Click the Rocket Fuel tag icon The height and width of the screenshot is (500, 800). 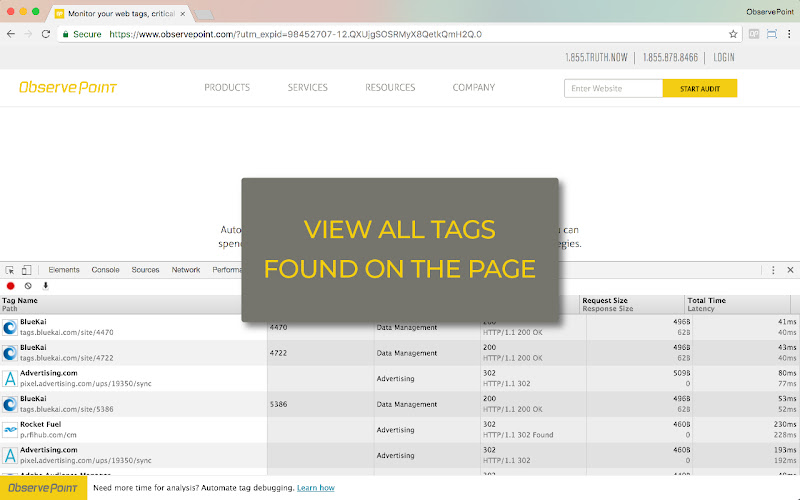(10, 430)
